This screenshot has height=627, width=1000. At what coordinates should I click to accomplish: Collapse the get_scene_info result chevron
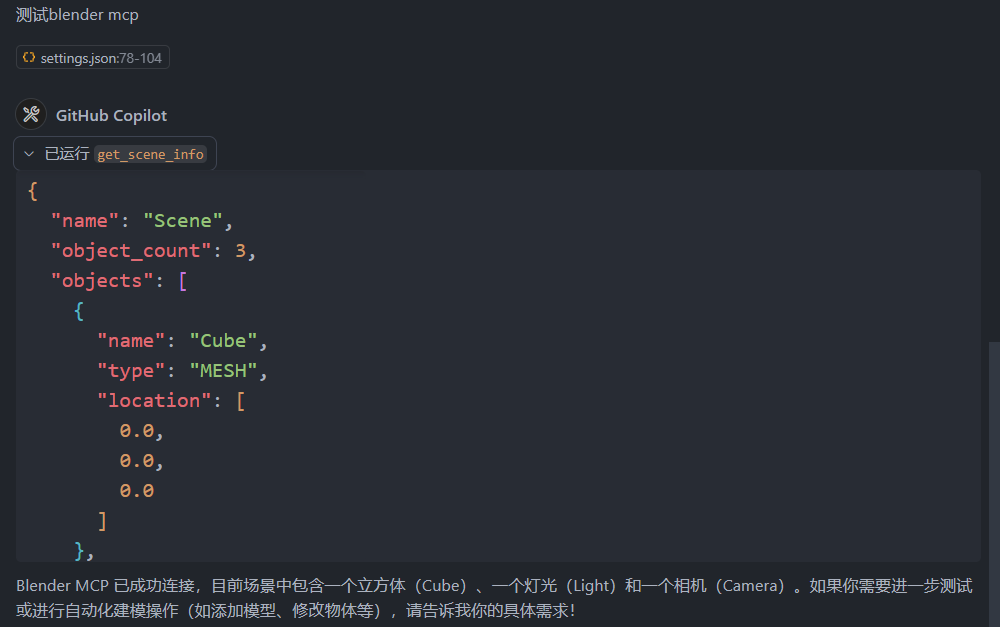pos(29,154)
